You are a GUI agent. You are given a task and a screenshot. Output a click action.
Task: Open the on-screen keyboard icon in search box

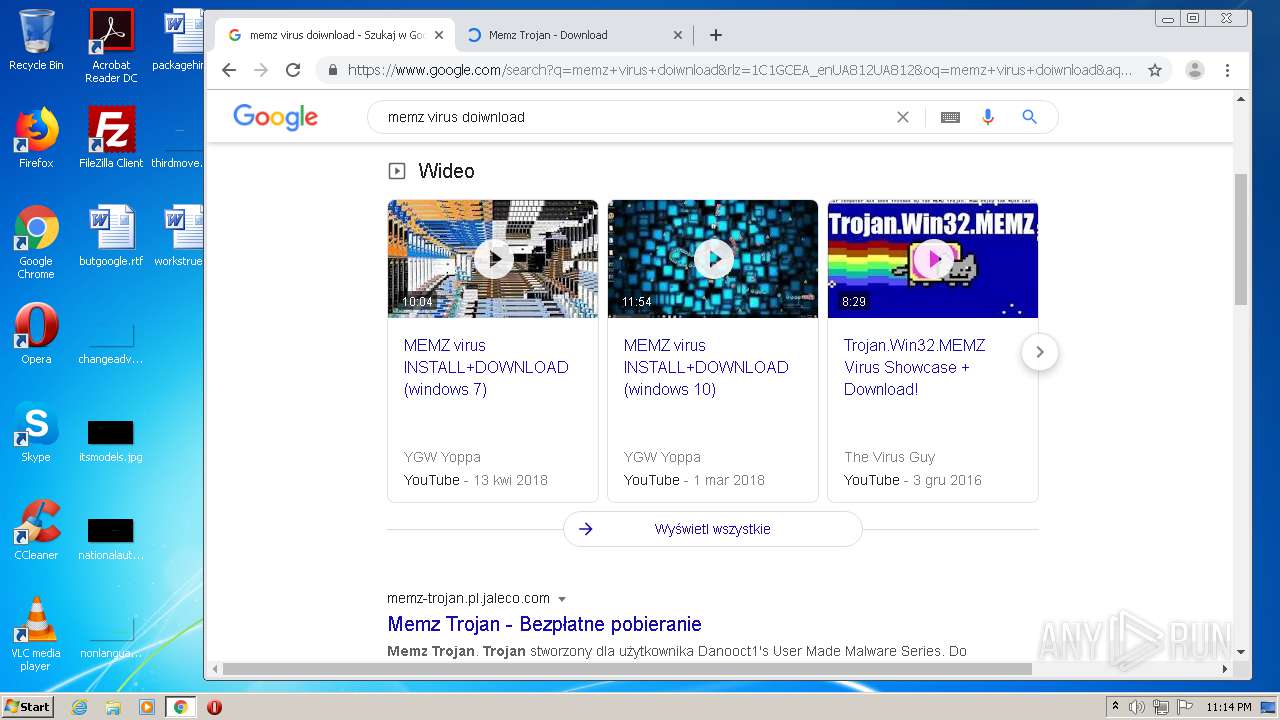tap(950, 117)
